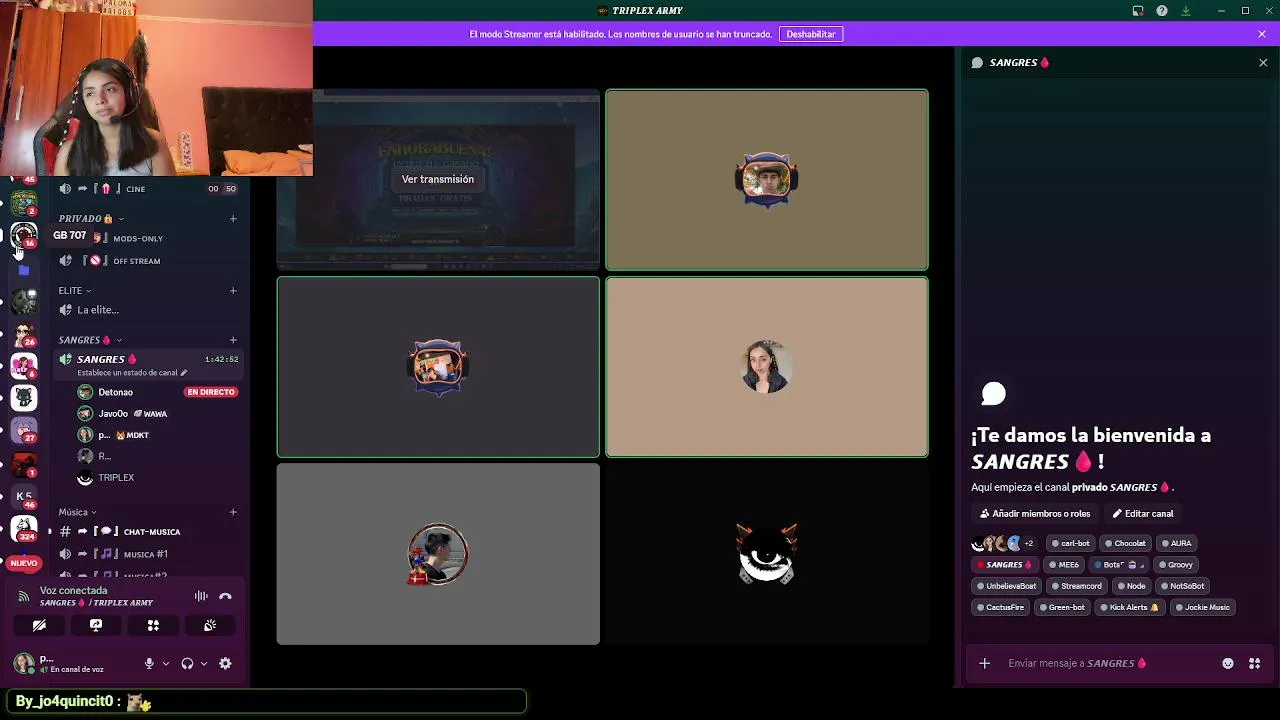
Task: Open user settings gear
Action: click(x=225, y=663)
